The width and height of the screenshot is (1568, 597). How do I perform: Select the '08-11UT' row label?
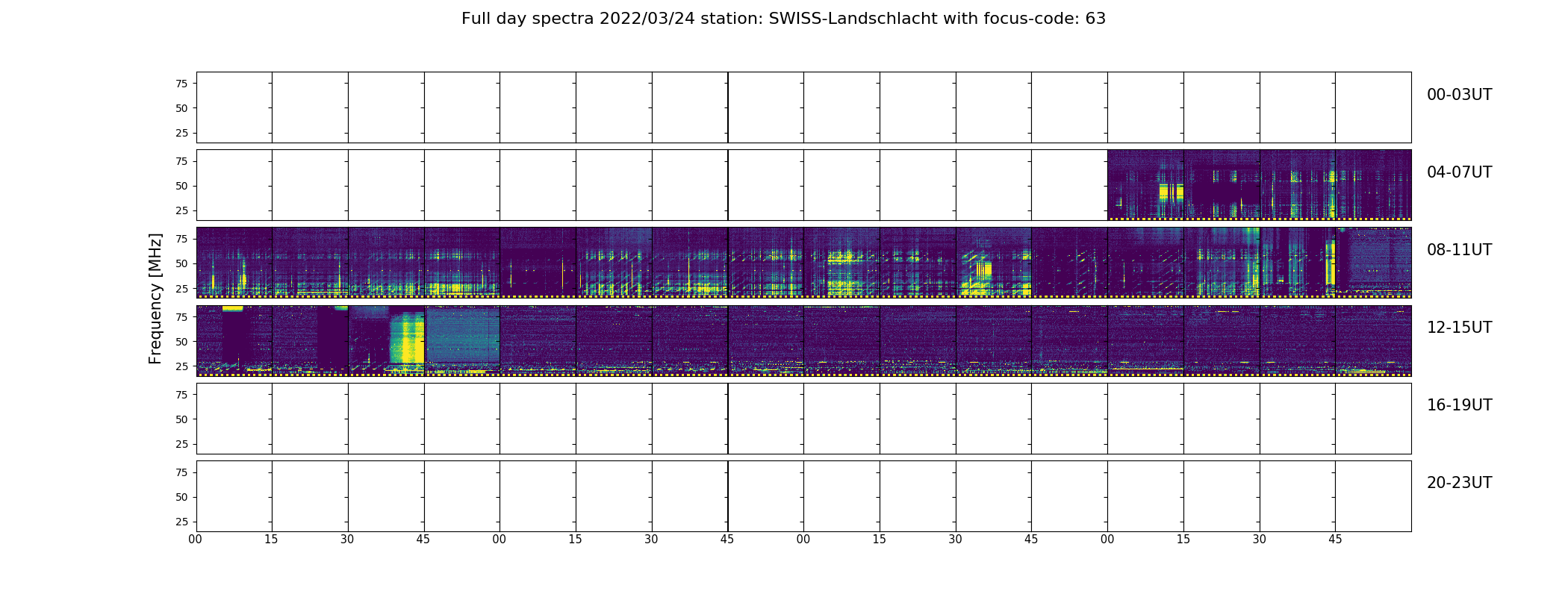[x=1459, y=250]
